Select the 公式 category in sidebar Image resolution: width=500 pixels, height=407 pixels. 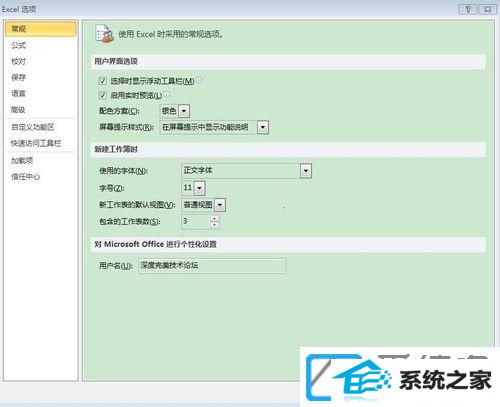click(x=19, y=45)
